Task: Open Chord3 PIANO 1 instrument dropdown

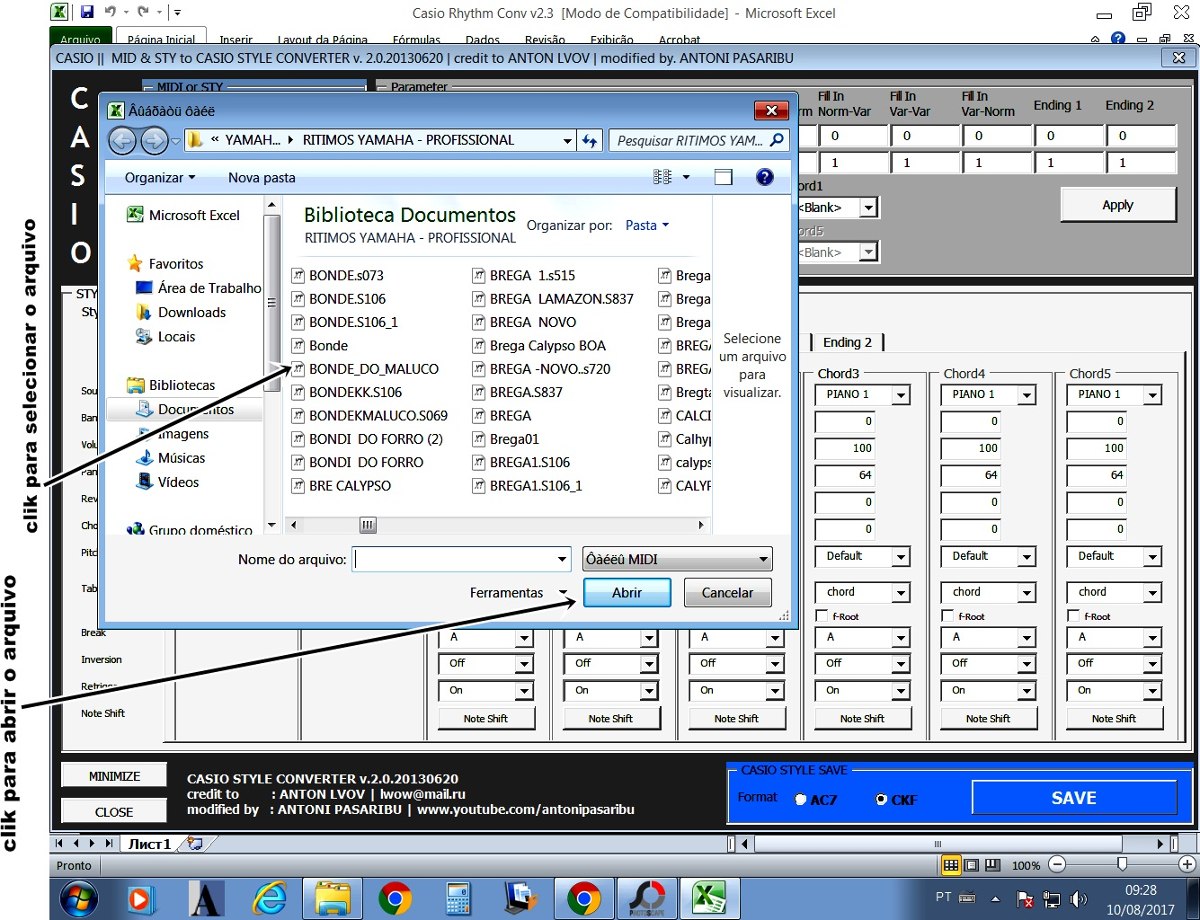Action: coord(901,395)
